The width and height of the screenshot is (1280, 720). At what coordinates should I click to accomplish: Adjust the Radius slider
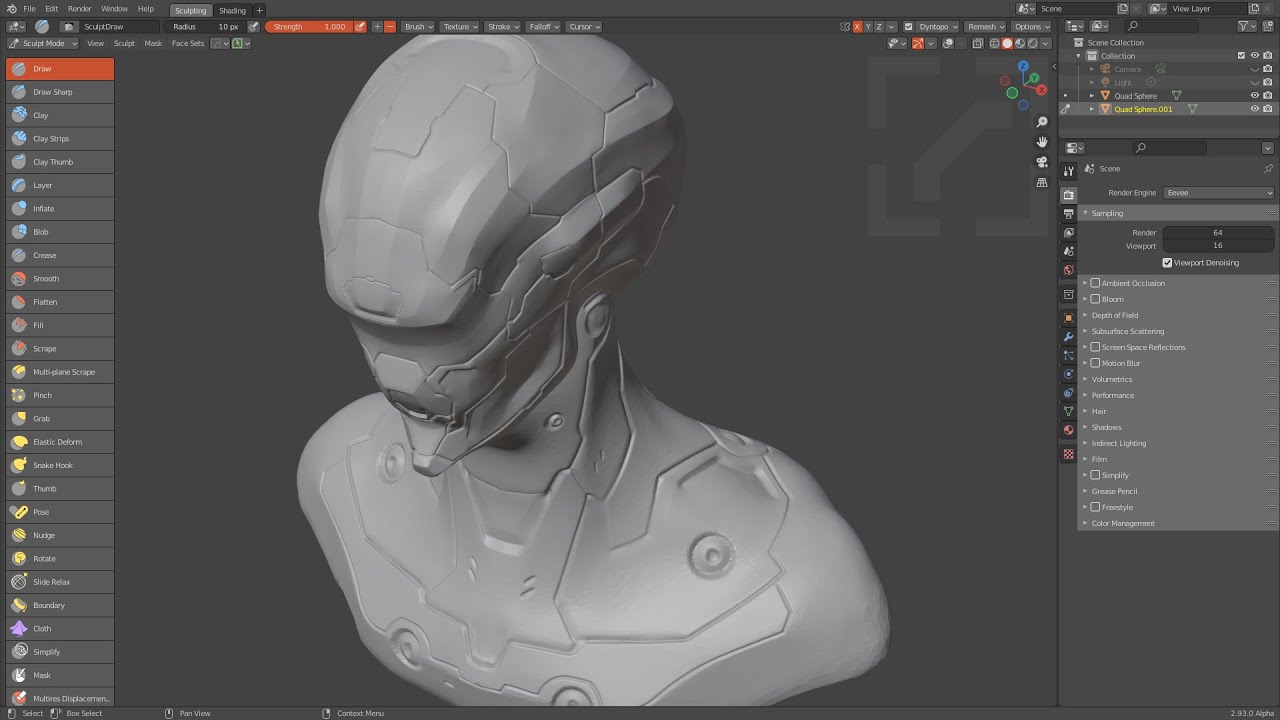205,27
